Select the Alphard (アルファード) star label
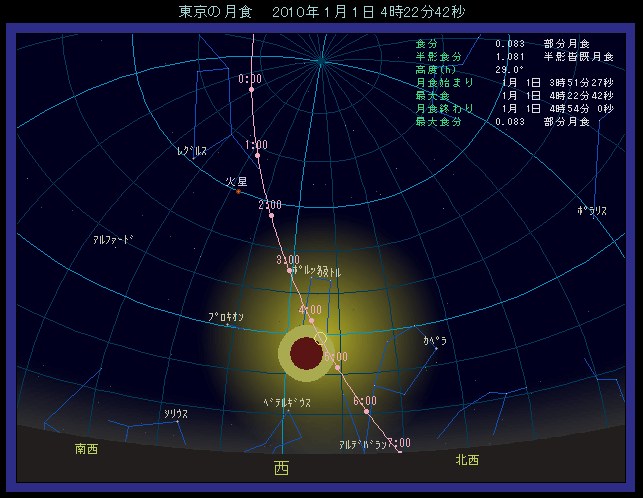This screenshot has height=498, width=643. 112,240
